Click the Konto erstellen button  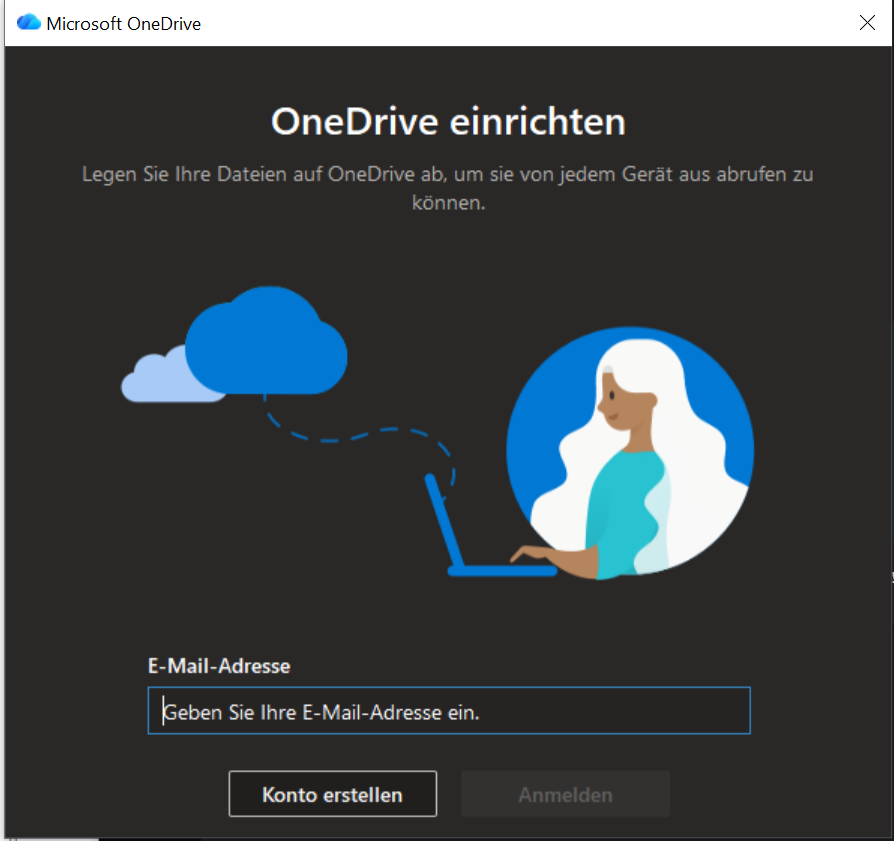333,794
